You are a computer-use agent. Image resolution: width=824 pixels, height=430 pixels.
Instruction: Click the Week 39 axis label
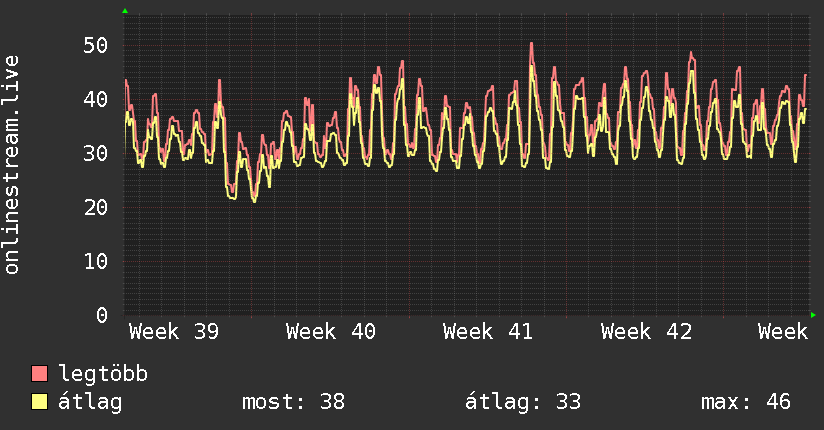point(174,332)
